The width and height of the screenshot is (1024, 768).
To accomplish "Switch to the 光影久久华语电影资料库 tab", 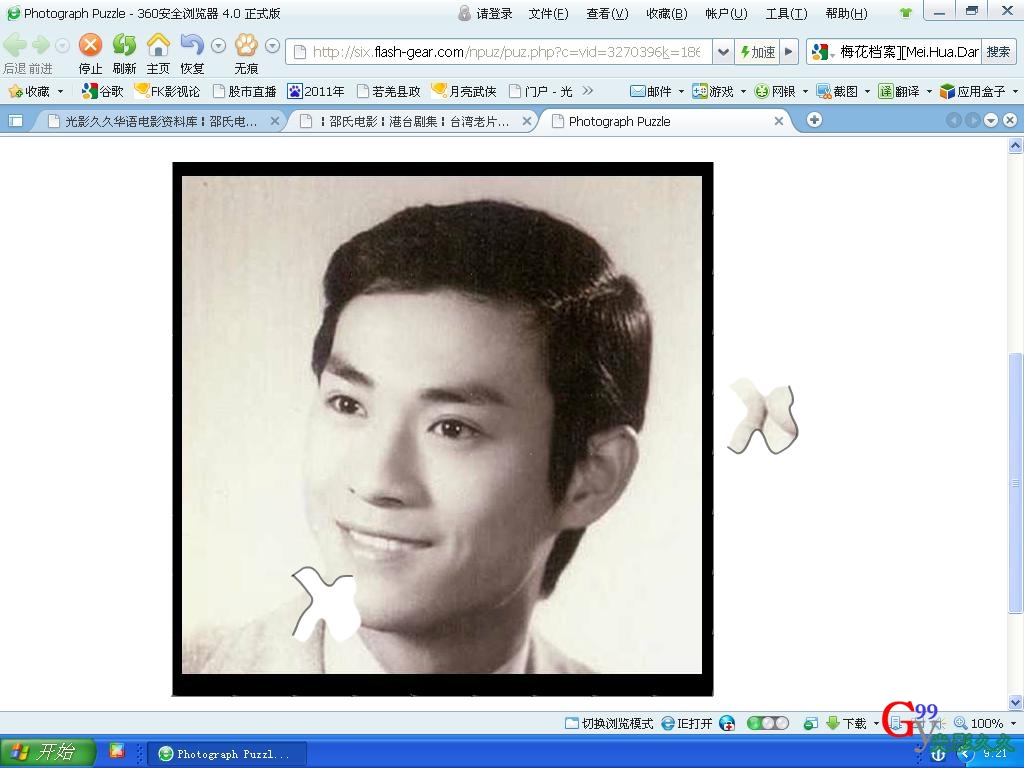I will click(160, 121).
